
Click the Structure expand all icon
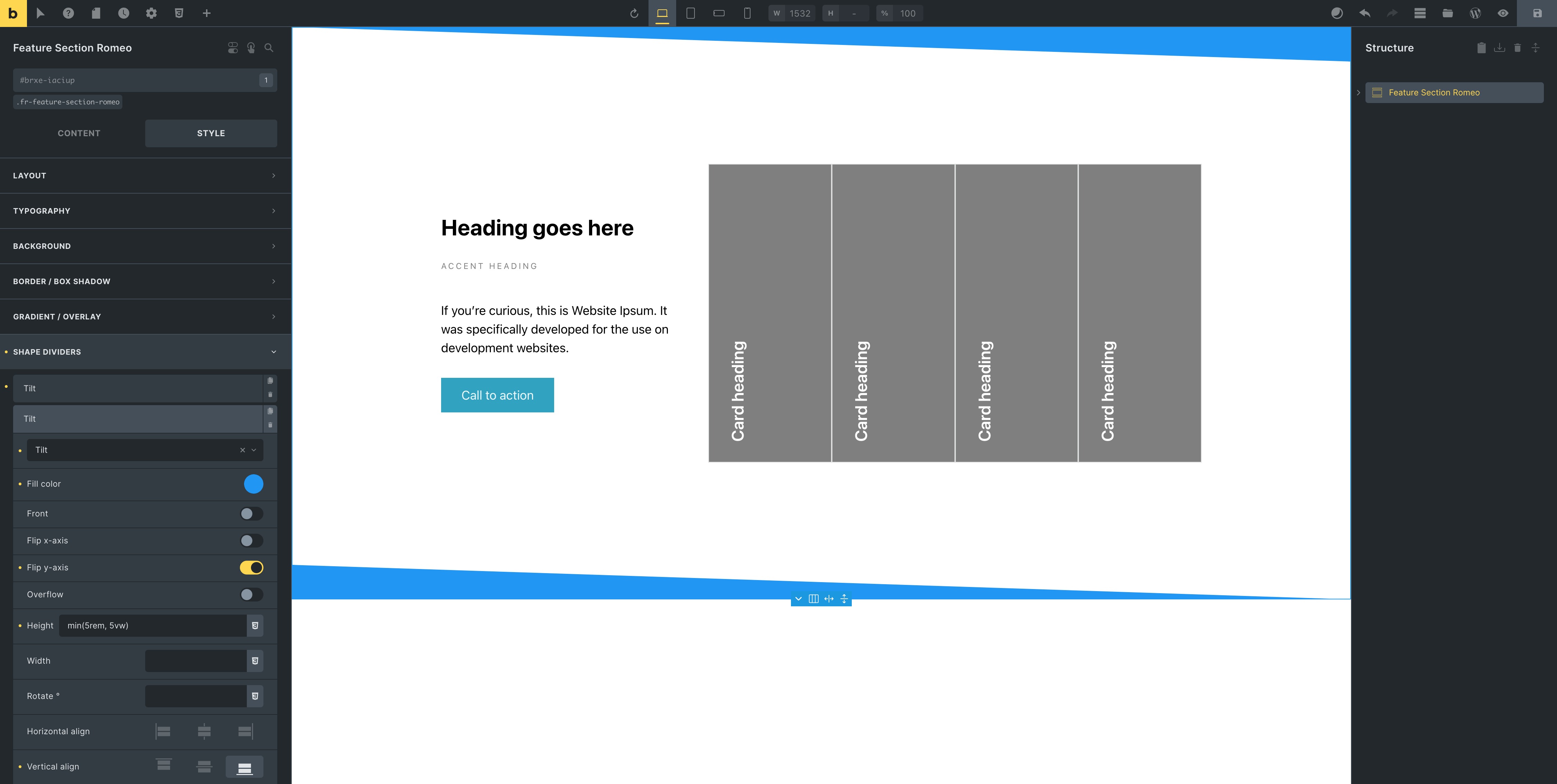click(x=1535, y=48)
